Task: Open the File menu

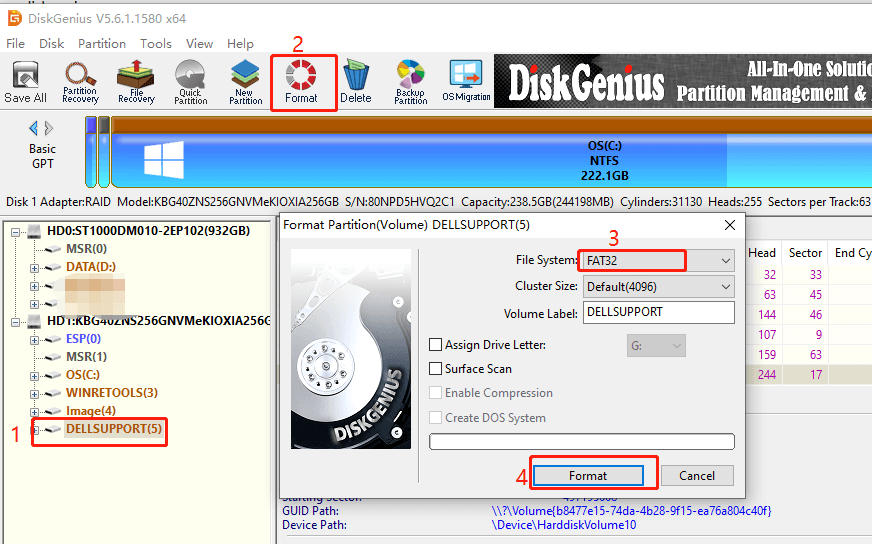Action: 15,43
